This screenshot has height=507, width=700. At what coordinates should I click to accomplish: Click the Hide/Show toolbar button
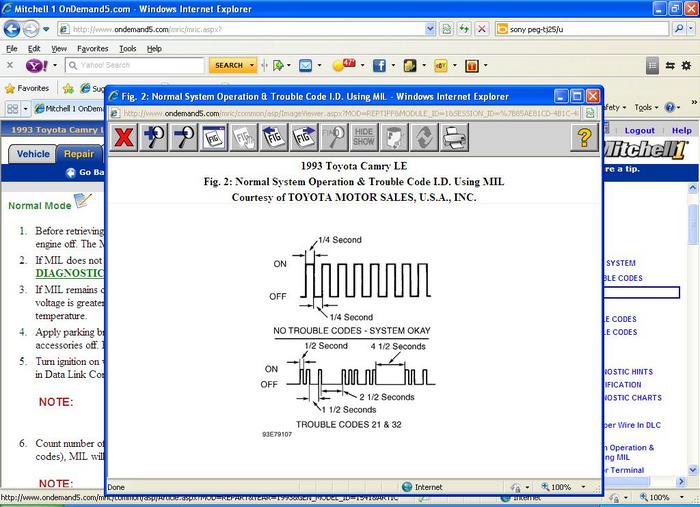coord(364,137)
